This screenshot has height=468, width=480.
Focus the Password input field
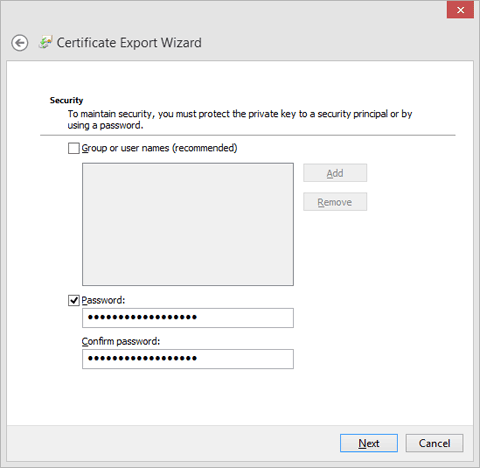[188, 318]
